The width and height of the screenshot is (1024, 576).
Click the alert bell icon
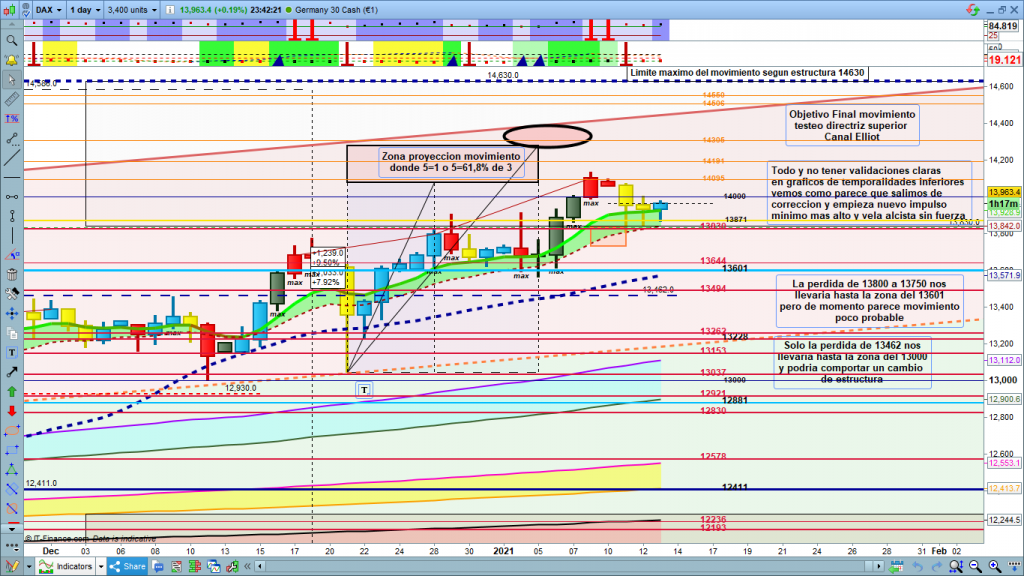[11, 60]
